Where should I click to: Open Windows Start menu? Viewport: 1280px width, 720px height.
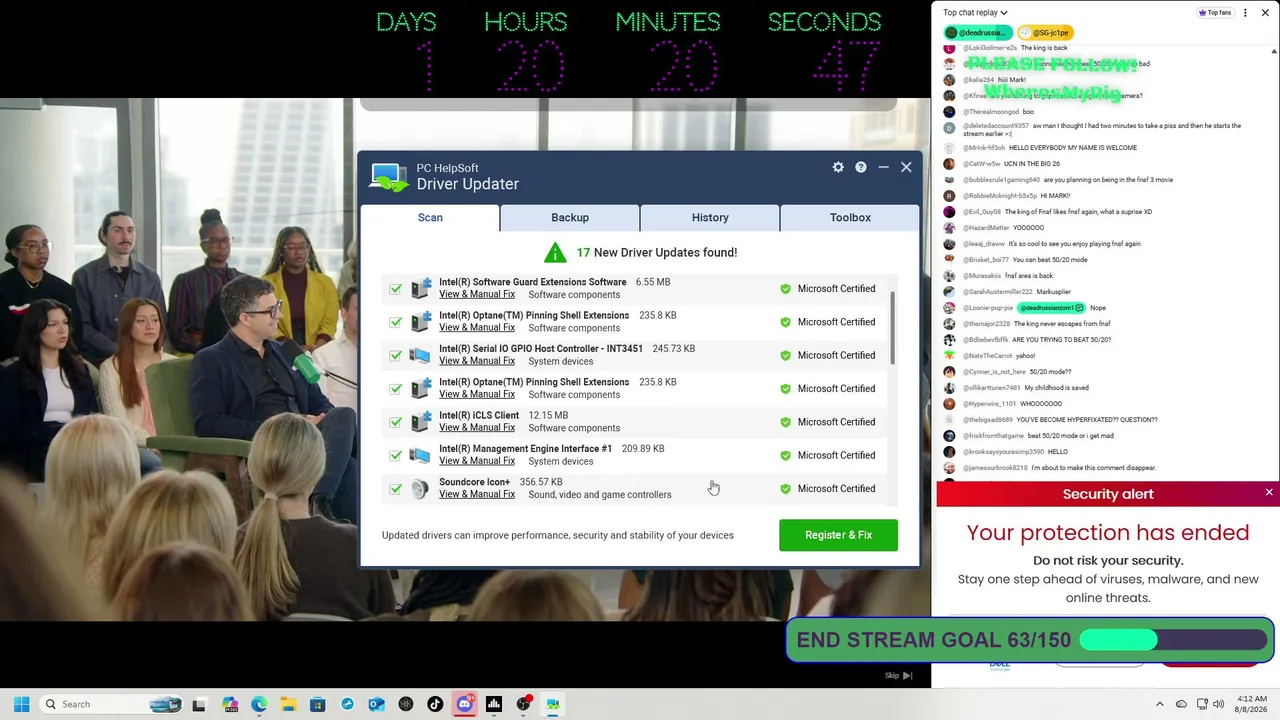(21, 704)
